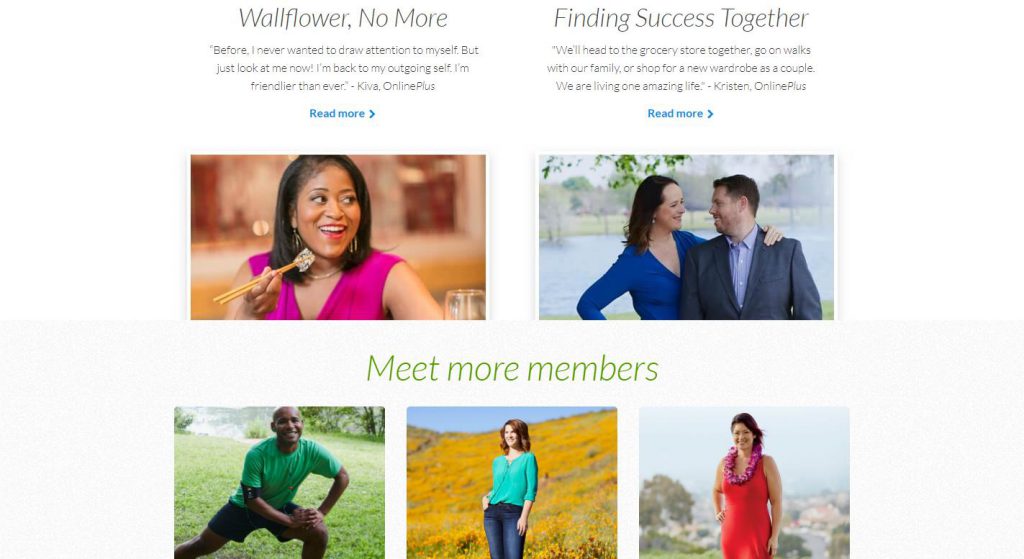Open photo of woman eating with chopsticks

(x=338, y=237)
